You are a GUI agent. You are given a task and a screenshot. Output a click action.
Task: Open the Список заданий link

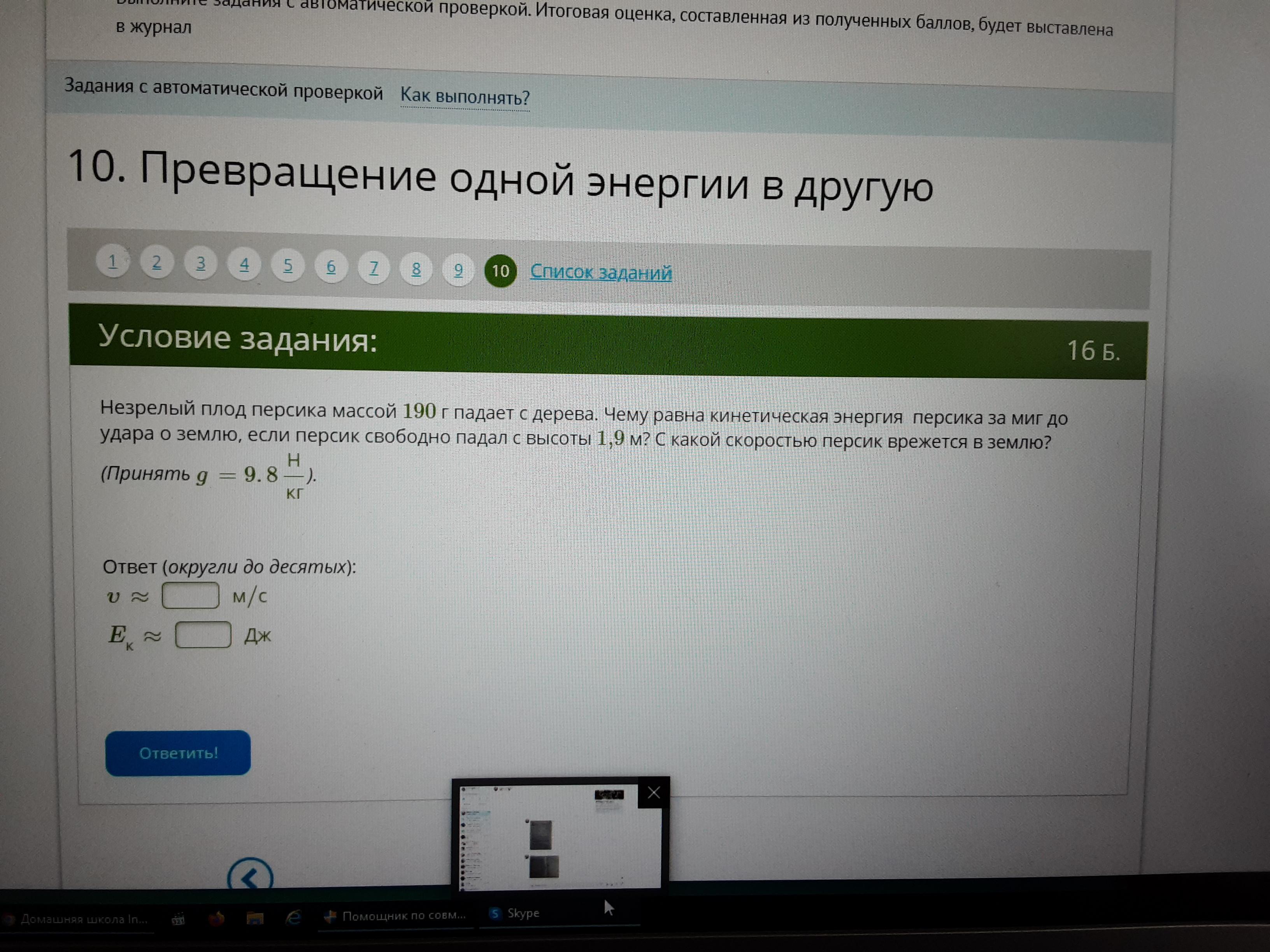600,272
